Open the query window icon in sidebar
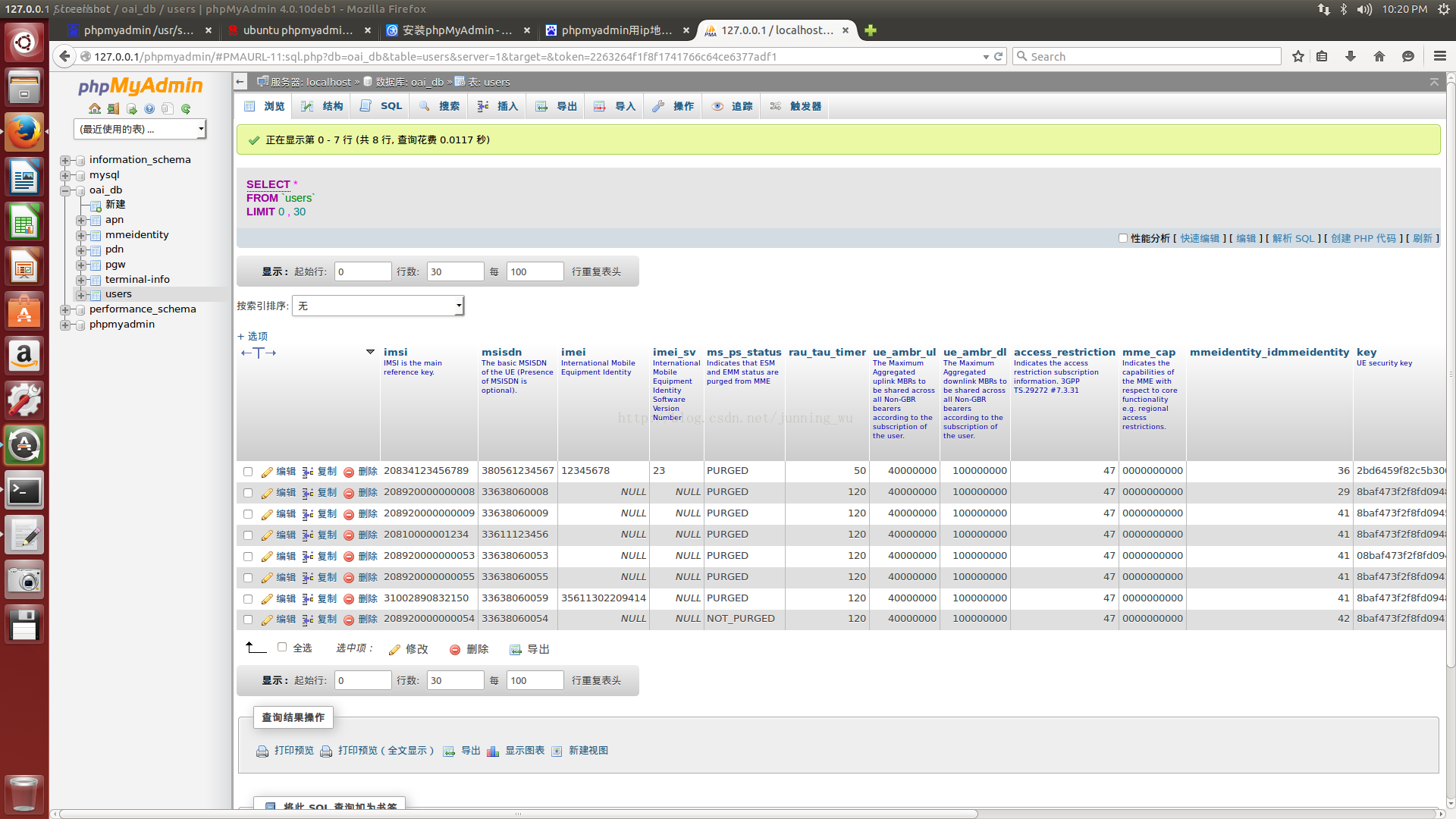Viewport: 1456px width, 819px height. 131,108
